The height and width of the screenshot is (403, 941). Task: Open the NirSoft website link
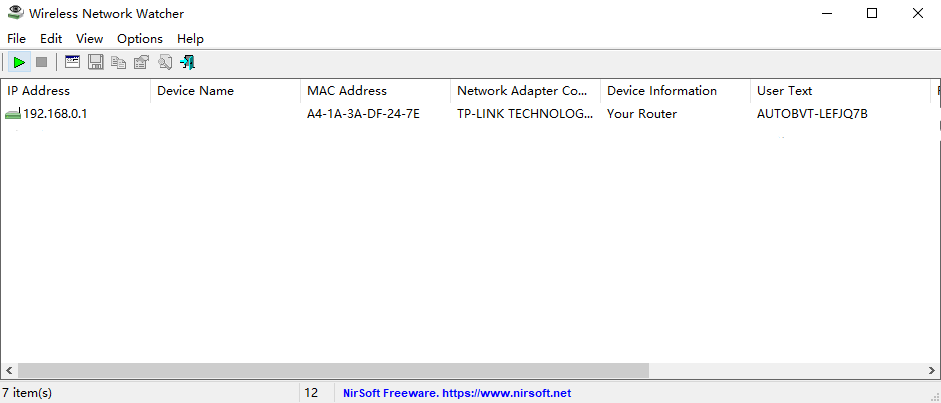tap(457, 394)
